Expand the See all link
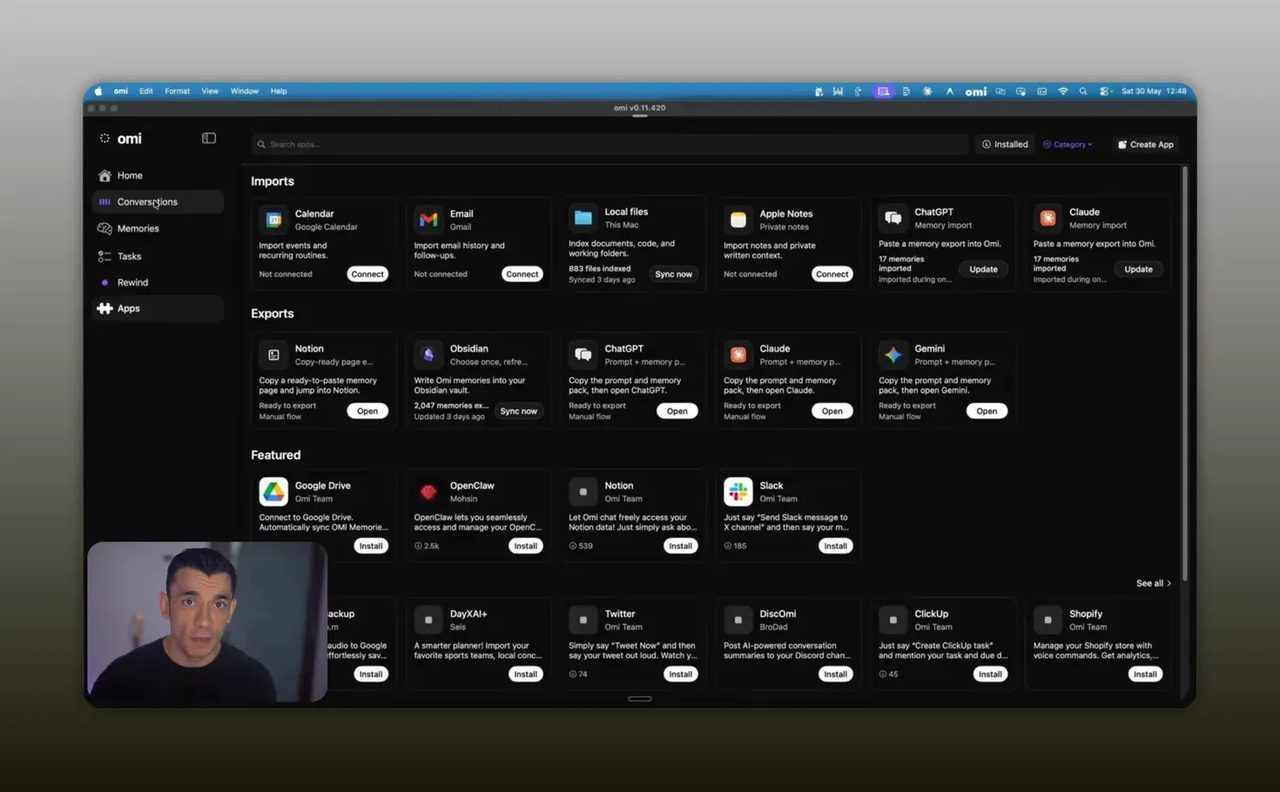1280x792 pixels. [1153, 583]
